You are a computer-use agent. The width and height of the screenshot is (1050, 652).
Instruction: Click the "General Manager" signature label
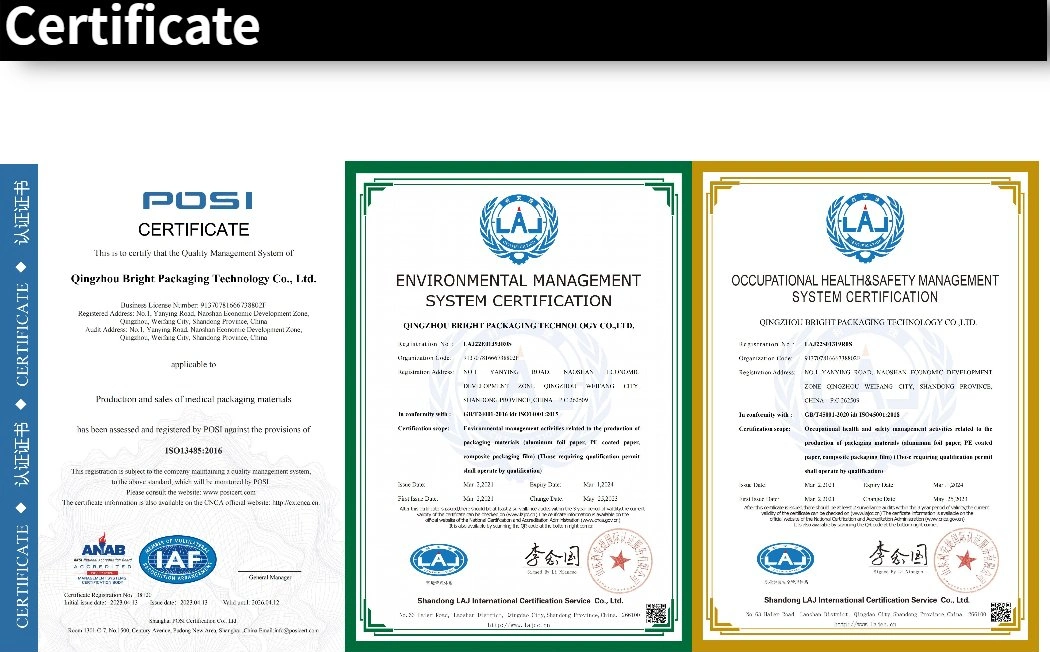pyautogui.click(x=270, y=577)
